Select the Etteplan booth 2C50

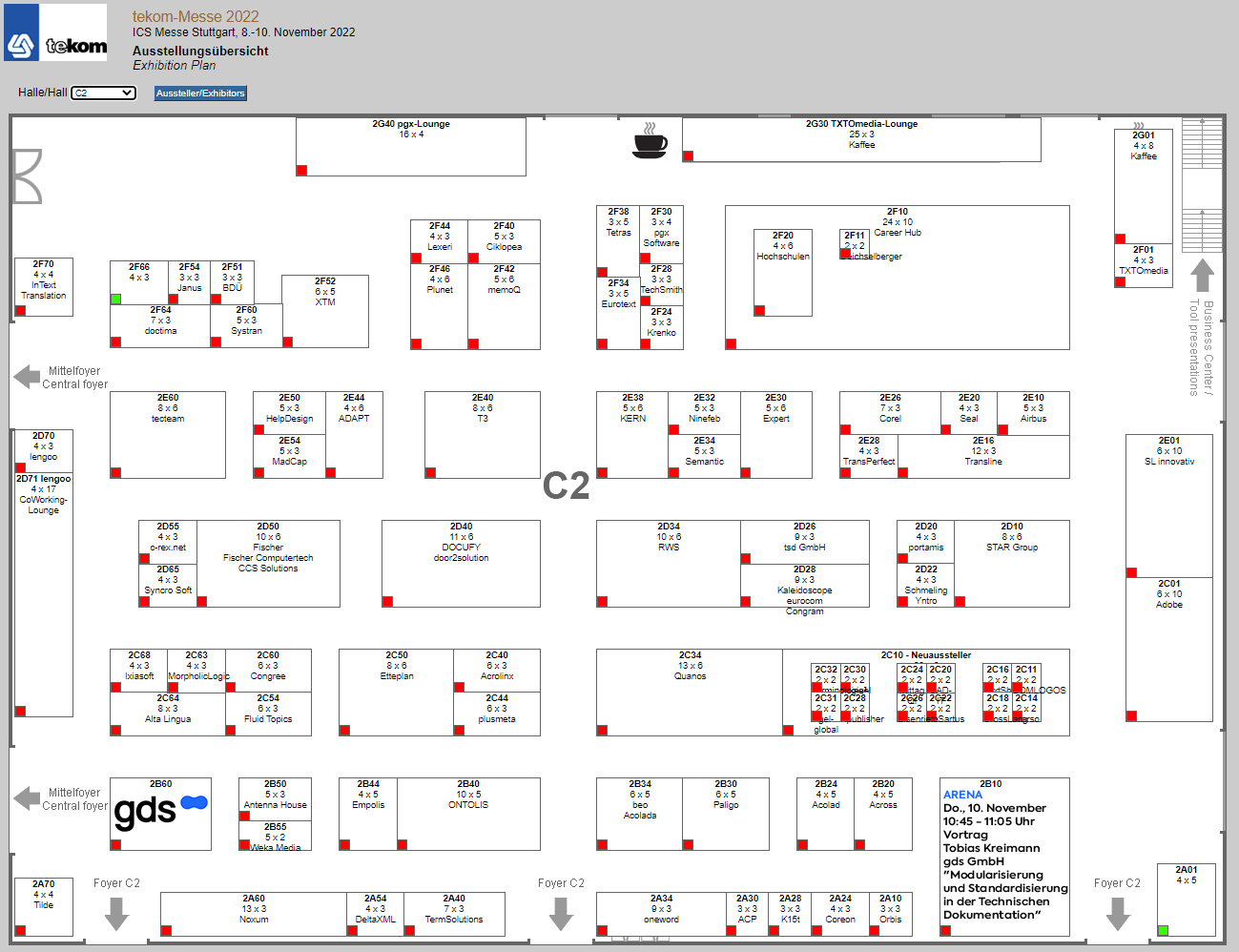397,693
